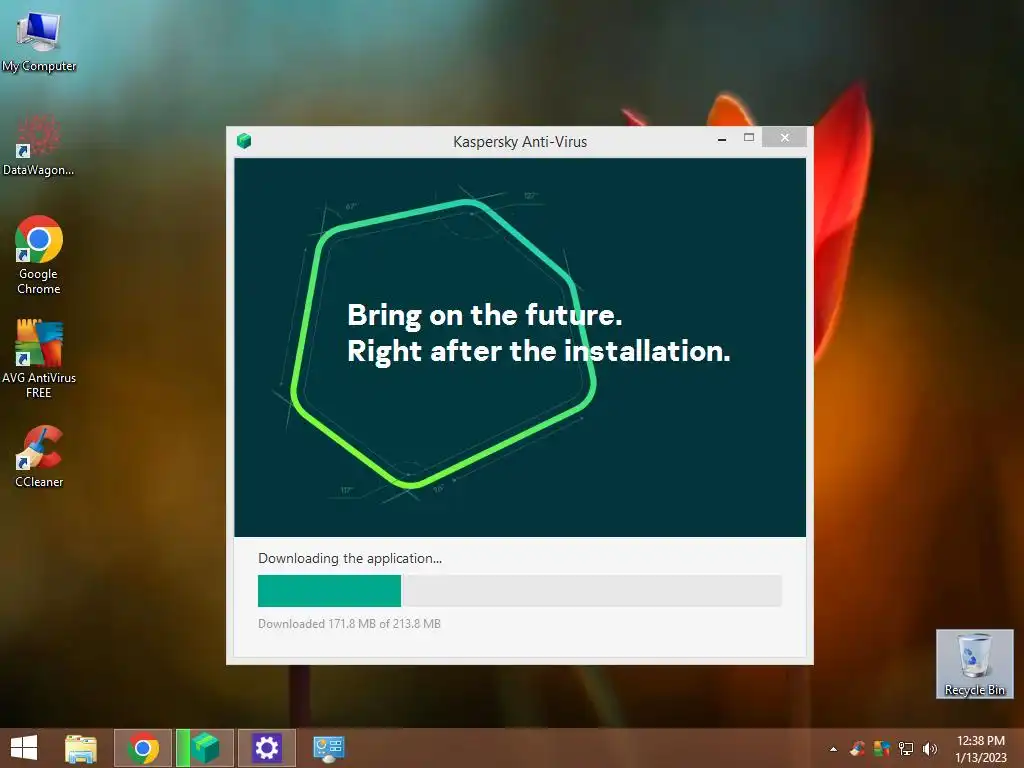Close the Kaspersky Anti-Virus installer window

click(784, 137)
